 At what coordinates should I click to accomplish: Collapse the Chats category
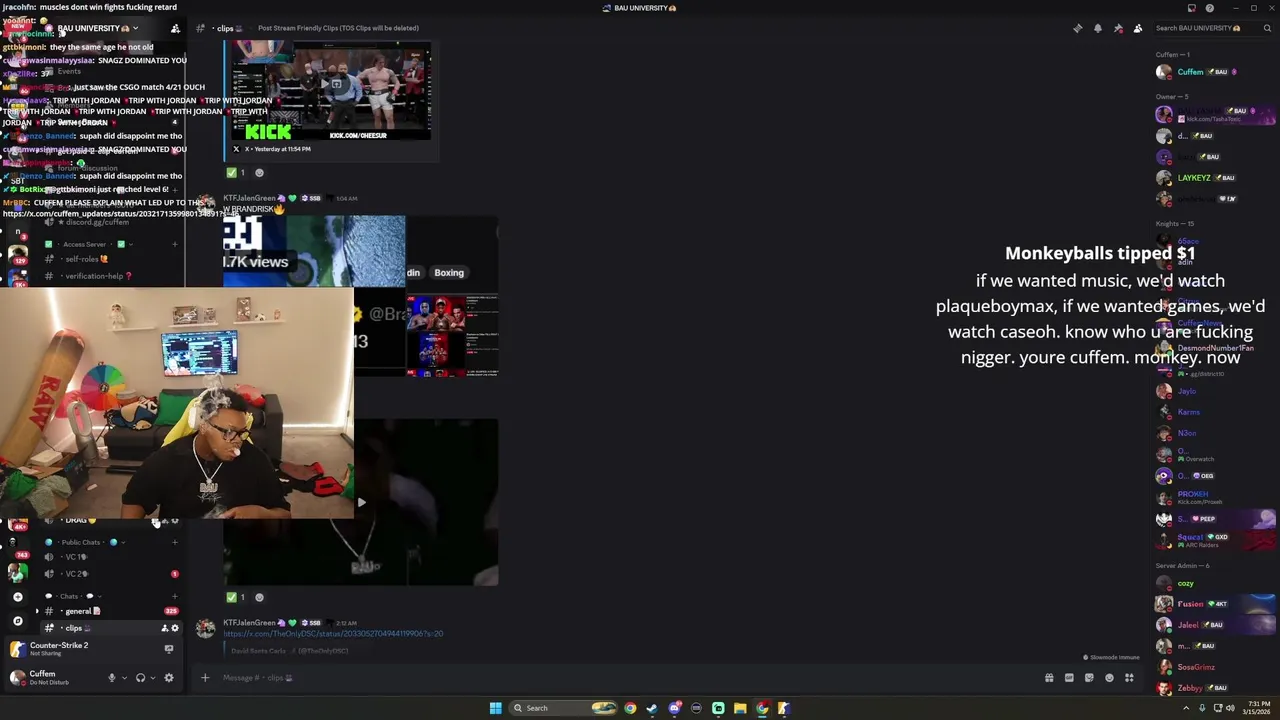78,596
